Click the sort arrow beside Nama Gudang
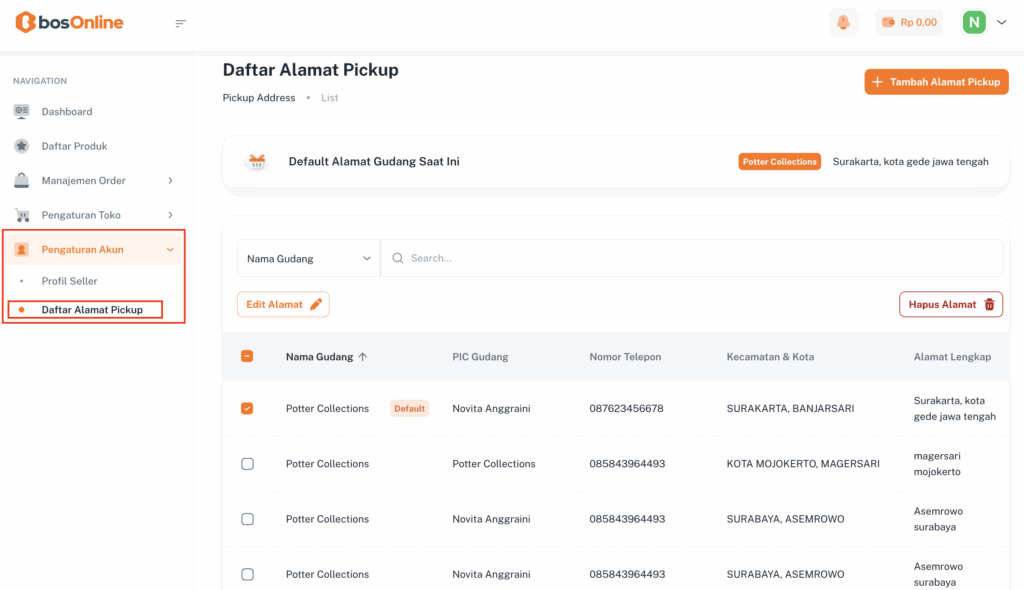Screen dimensions: 1024x590 point(363,356)
